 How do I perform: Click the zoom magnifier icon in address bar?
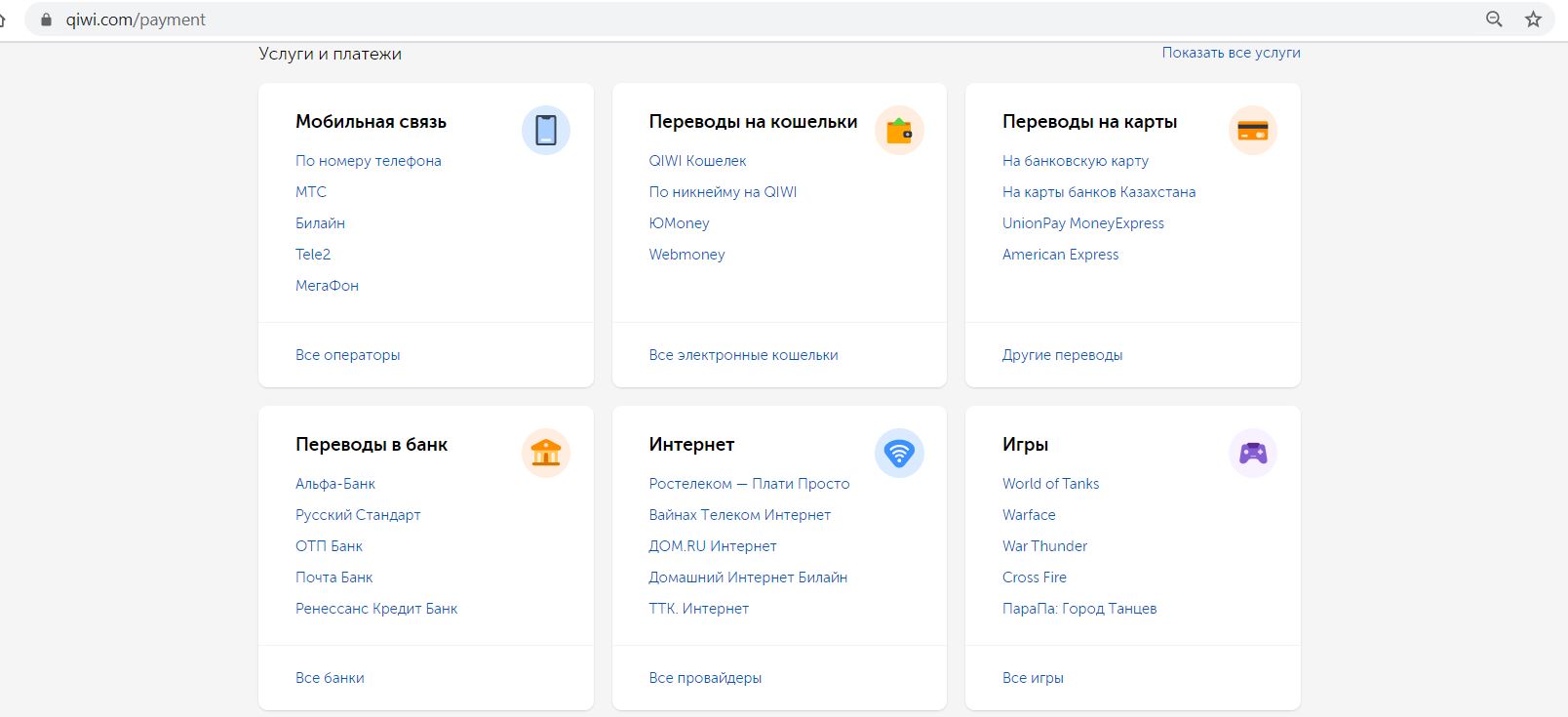tap(1494, 20)
